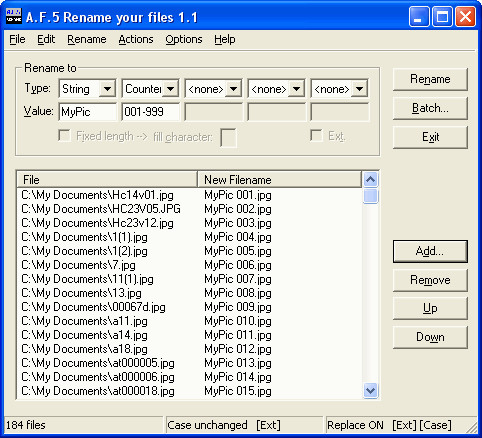Click new filename MyPic 001.jpg
482x438 pixels.
[238, 195]
